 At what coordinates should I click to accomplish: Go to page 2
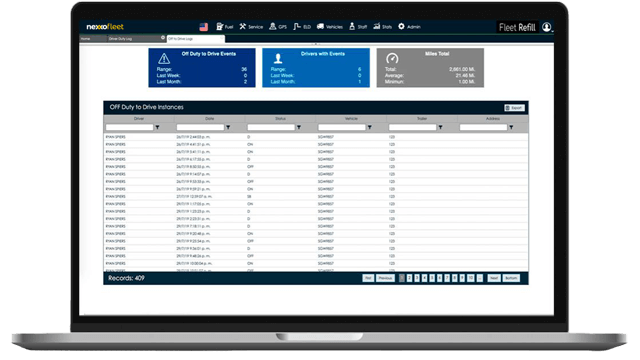tap(409, 278)
